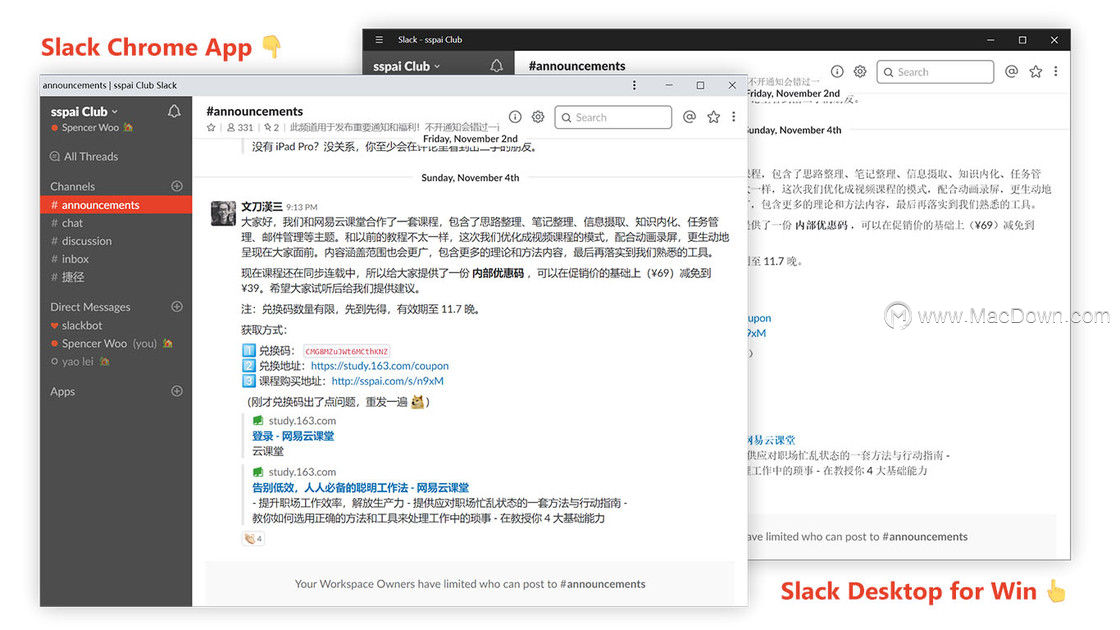Add a channel using Channels plus icon

177,186
